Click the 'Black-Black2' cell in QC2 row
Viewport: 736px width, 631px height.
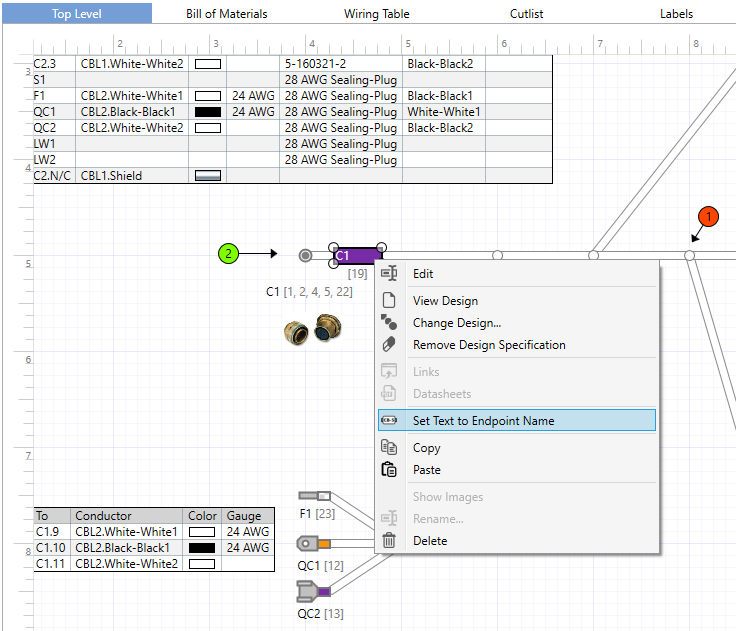[x=444, y=128]
